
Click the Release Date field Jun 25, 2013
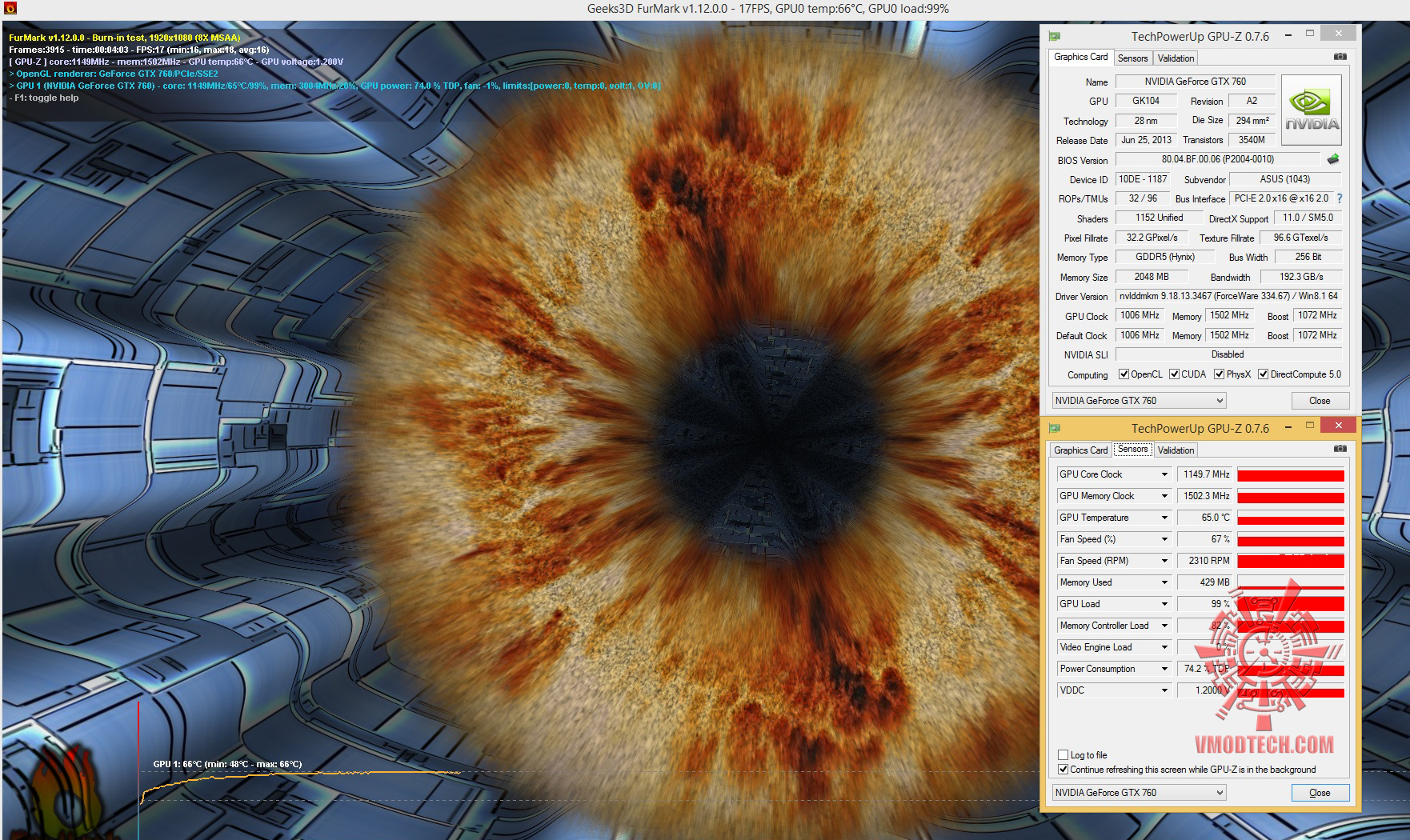1146,140
